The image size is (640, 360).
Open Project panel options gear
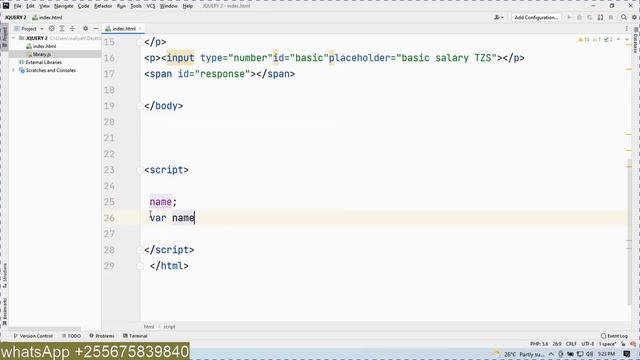[x=85, y=29]
